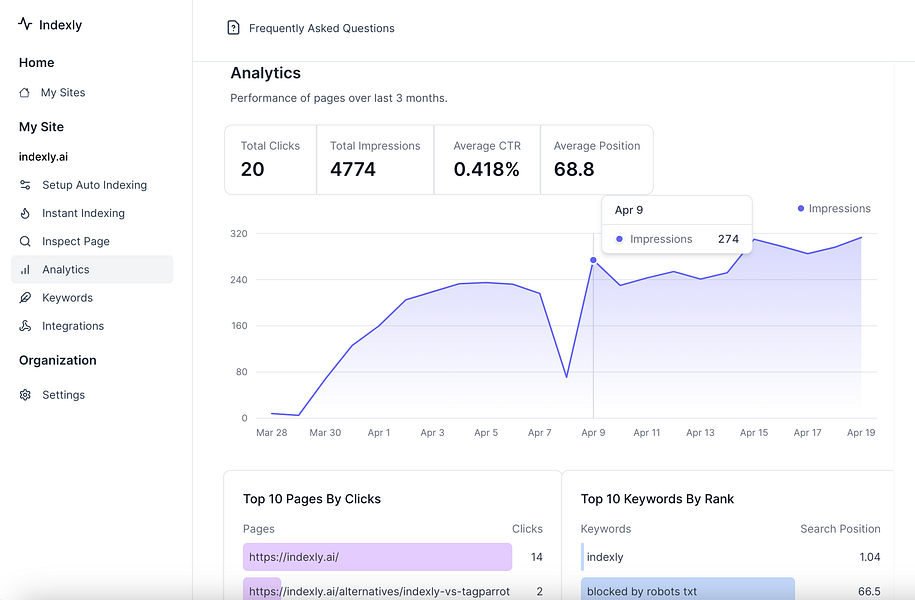Screen dimensions: 915x600
Task: Click the Apr 5 axis label
Action: [486, 432]
